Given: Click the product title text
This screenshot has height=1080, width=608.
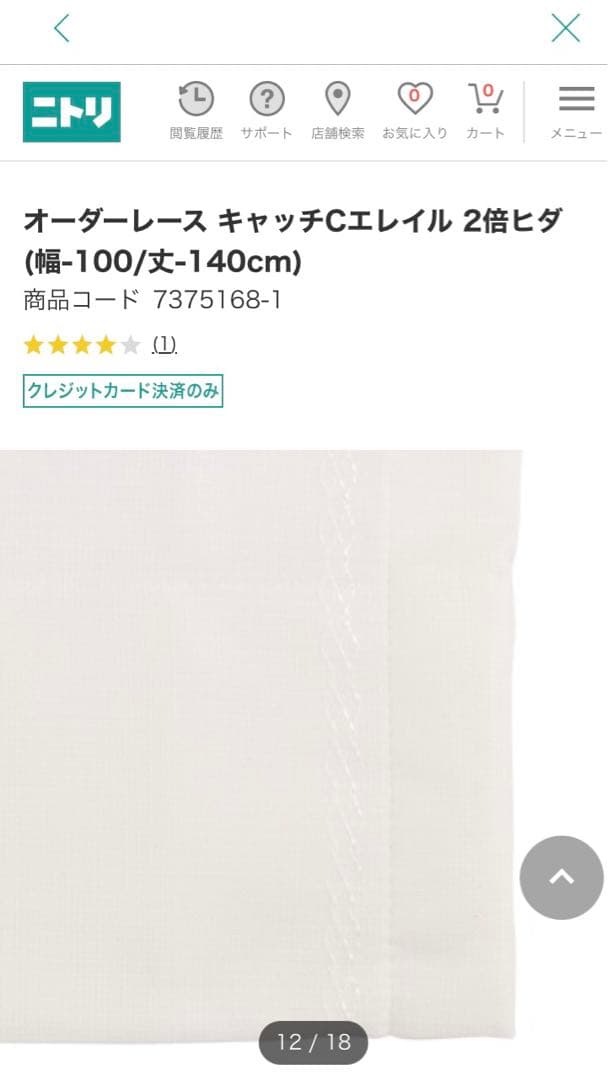Looking at the screenshot, I should [x=295, y=241].
